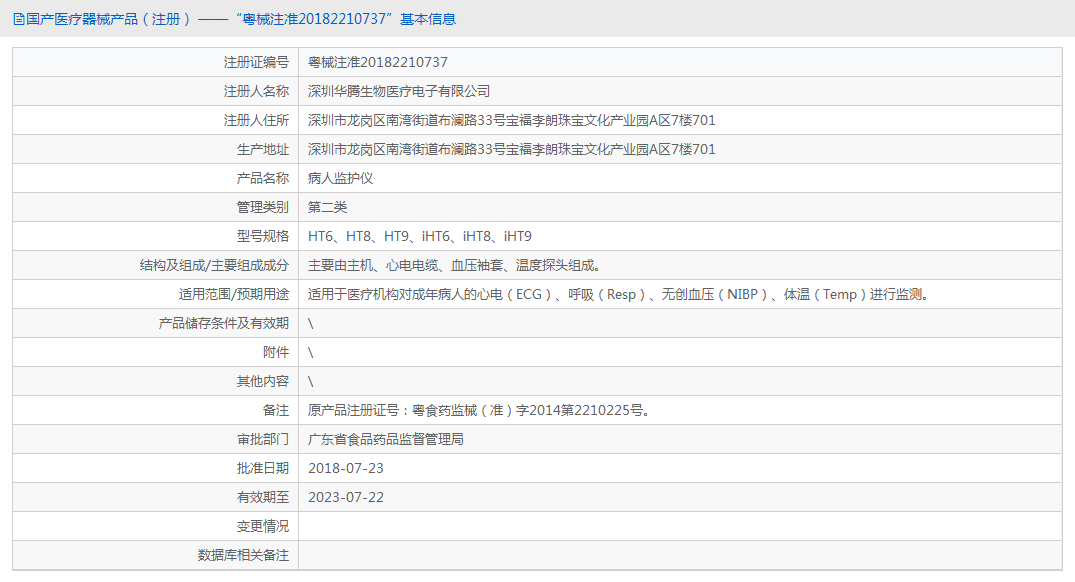Screen dimensions: 1075x582
Task: Click the 附件 label
Action: tap(276, 352)
